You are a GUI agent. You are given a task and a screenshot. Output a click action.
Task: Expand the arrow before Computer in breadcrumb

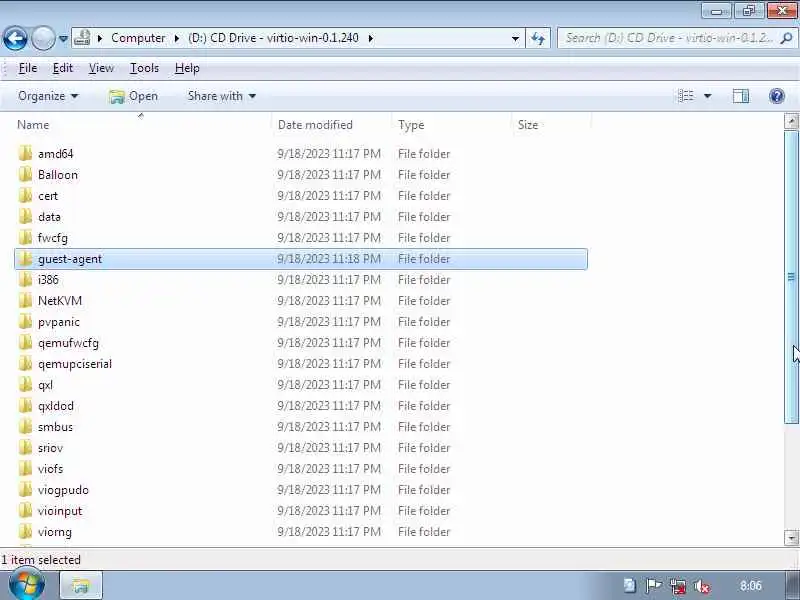(x=100, y=38)
